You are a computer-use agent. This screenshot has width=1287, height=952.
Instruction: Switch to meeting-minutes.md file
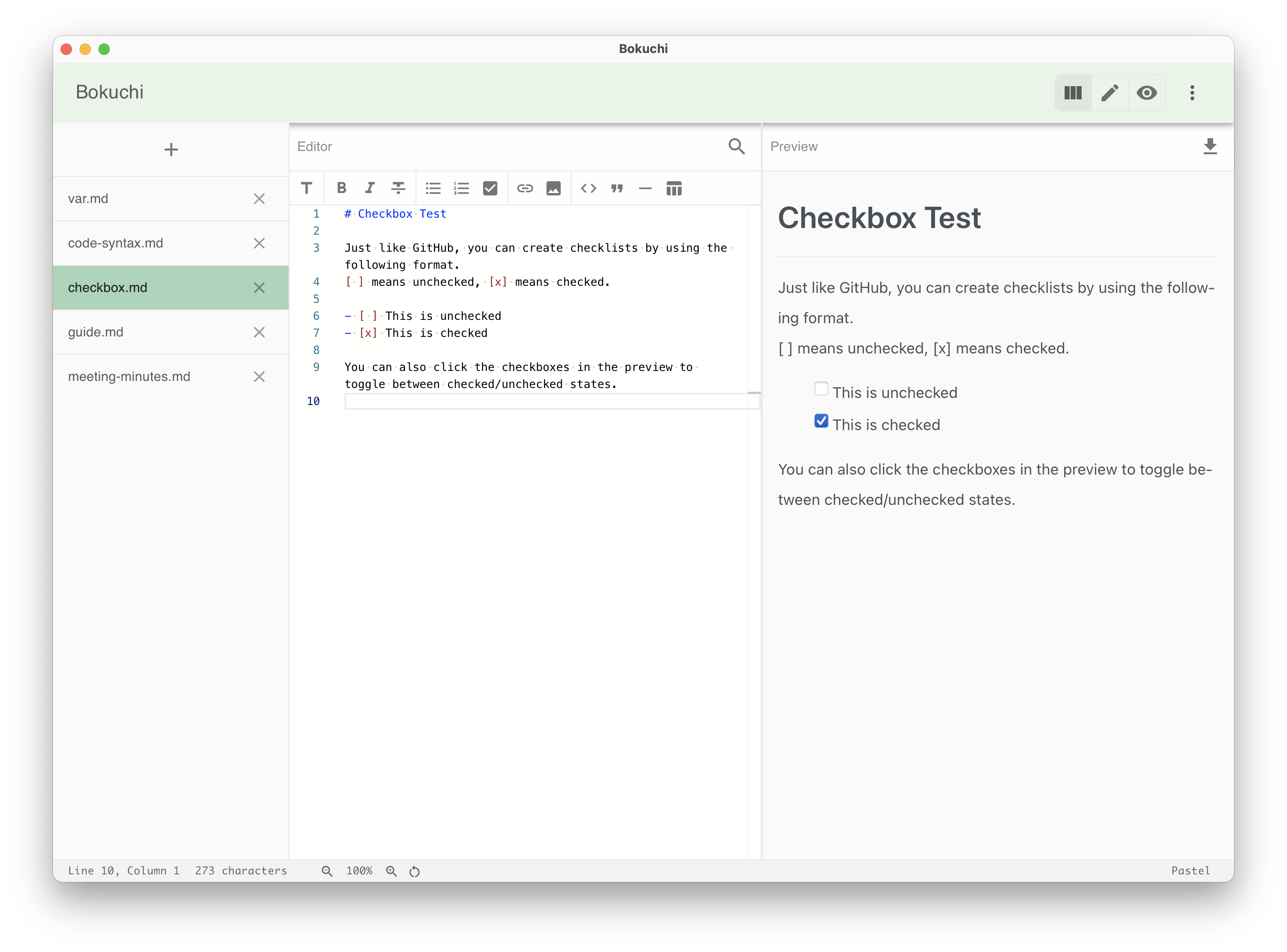tap(129, 376)
